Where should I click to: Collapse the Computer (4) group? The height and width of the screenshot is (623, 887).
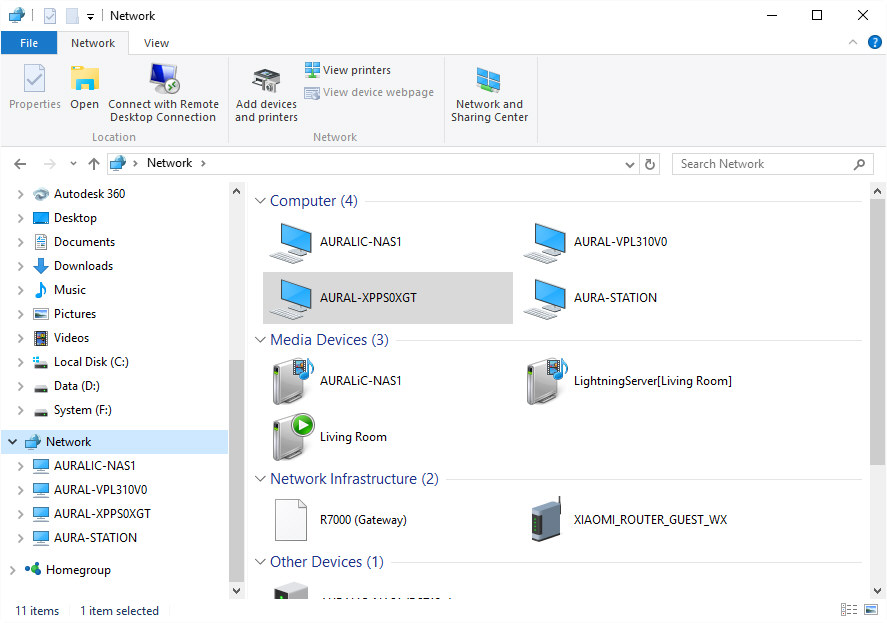pyautogui.click(x=260, y=201)
